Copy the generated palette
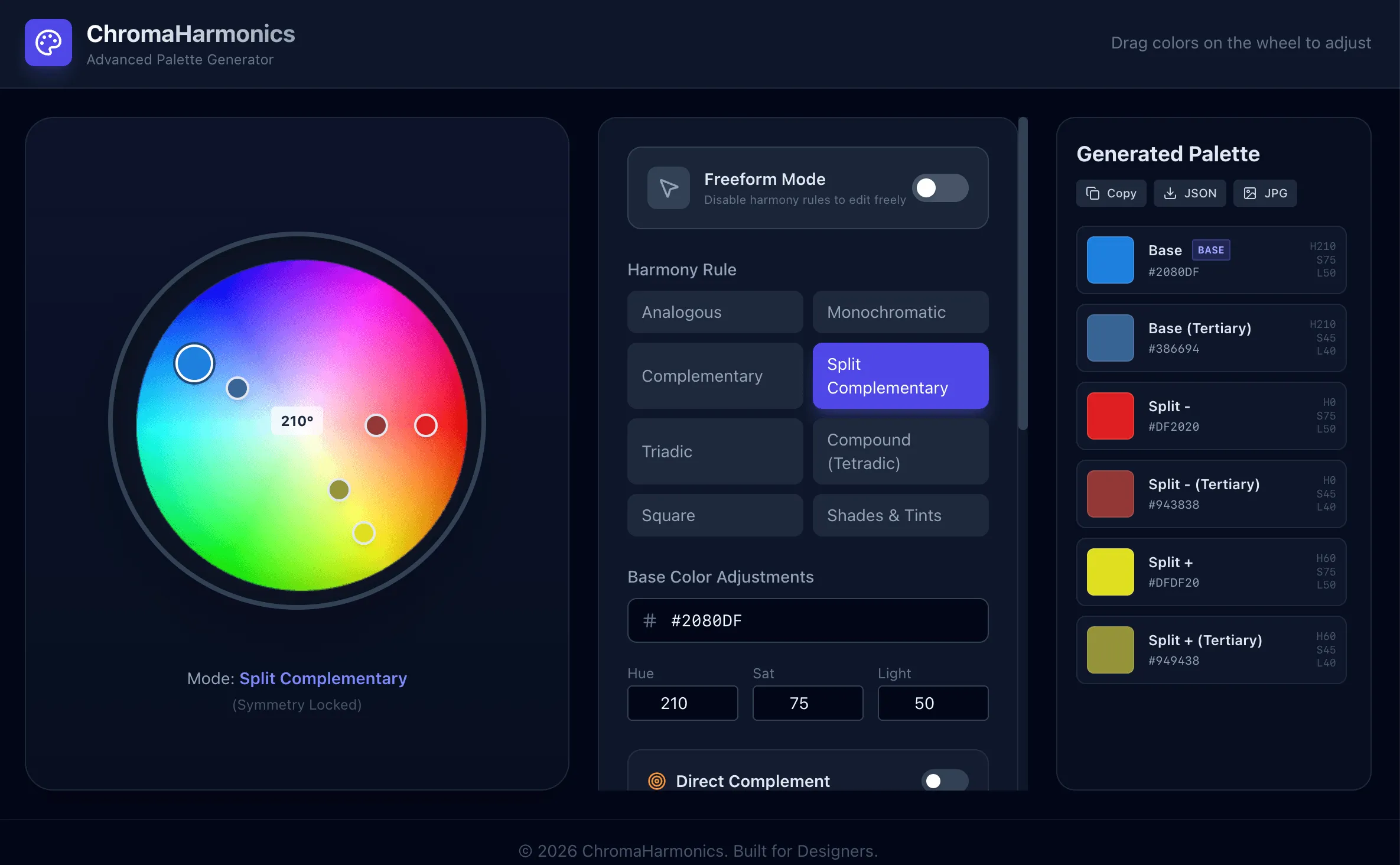Screen dimensions: 1400x865 pos(1111,193)
